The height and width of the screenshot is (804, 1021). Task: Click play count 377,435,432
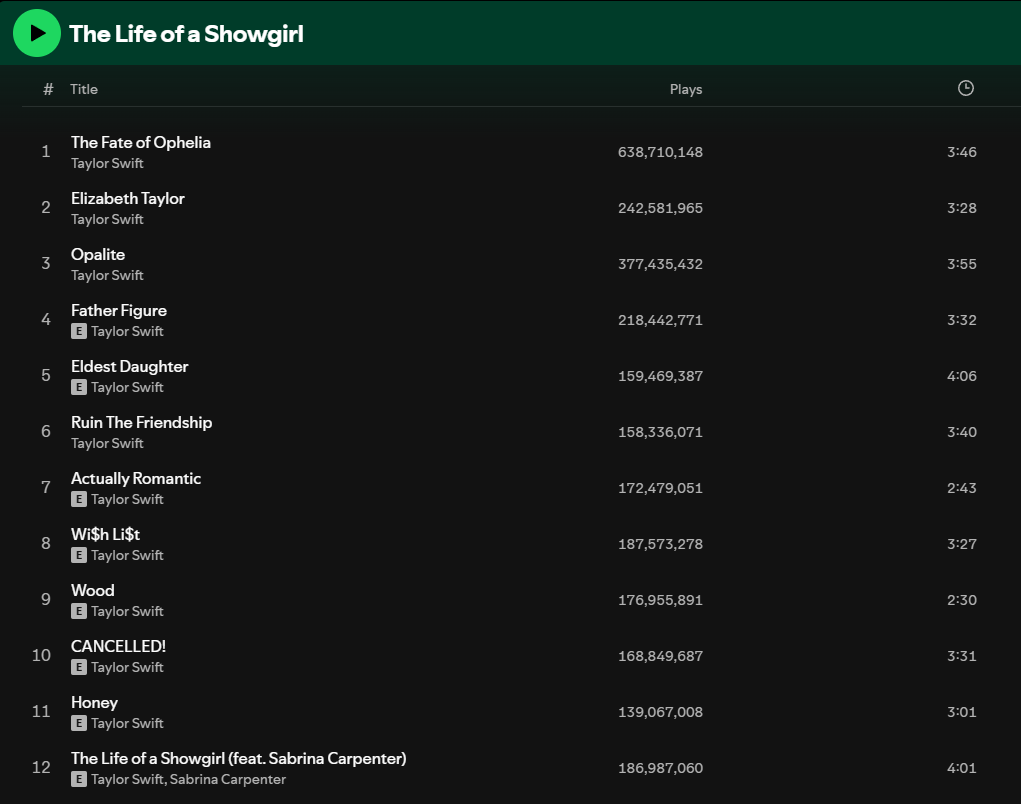[660, 264]
